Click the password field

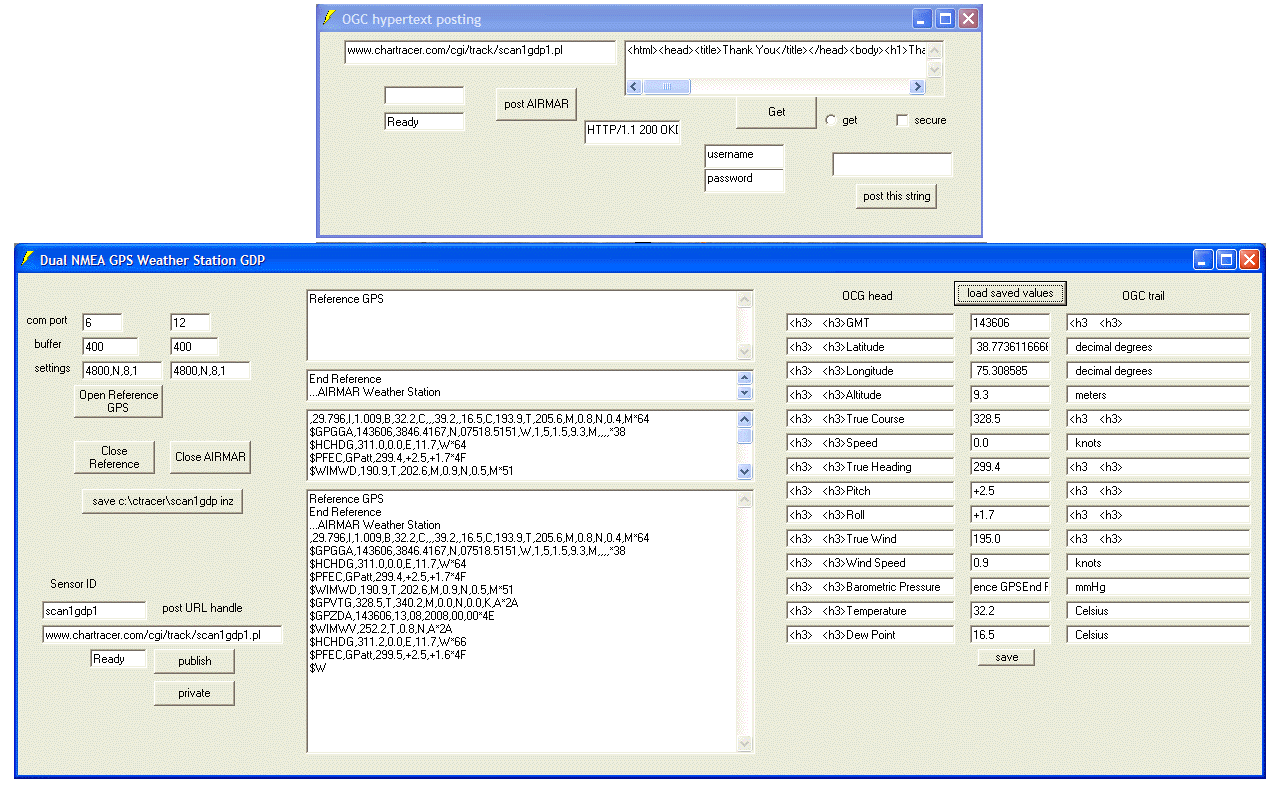click(744, 180)
